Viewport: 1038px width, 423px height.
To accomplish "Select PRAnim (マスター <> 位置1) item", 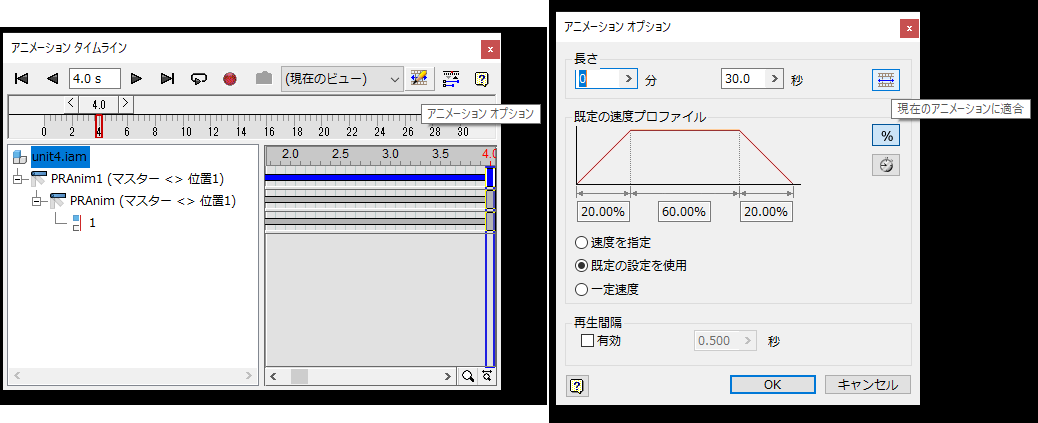I will (x=153, y=201).
